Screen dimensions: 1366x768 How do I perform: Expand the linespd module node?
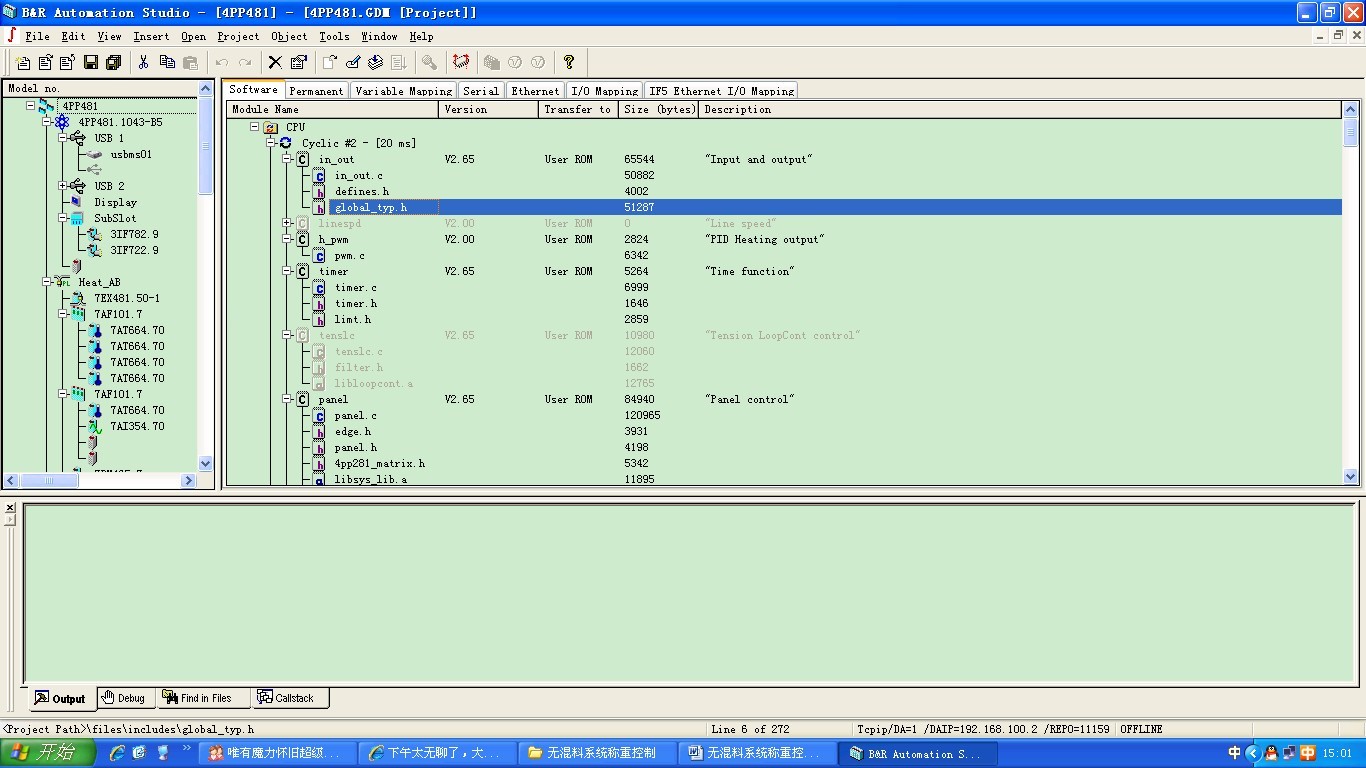coord(287,223)
